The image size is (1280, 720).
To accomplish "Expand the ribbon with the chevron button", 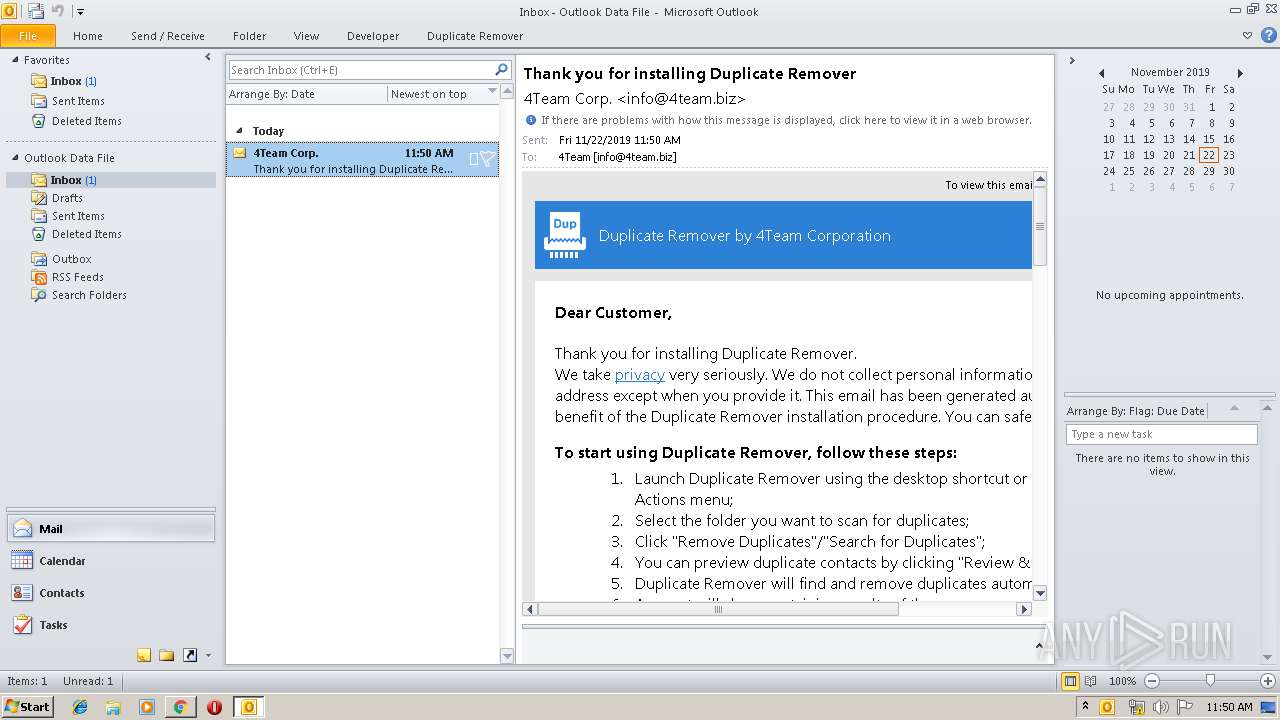I will 1247,35.
